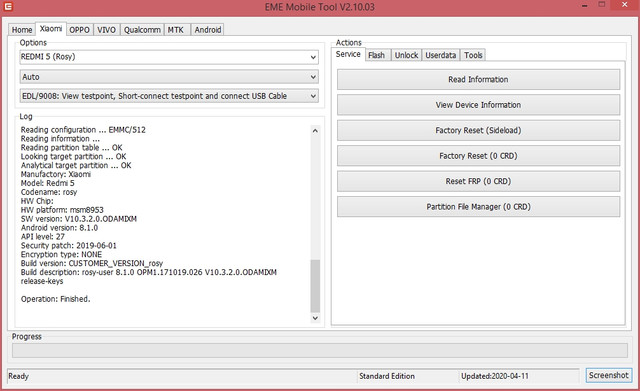Viewport: 640px width, 391px height.
Task: Open the MTK tab
Action: [176, 30]
